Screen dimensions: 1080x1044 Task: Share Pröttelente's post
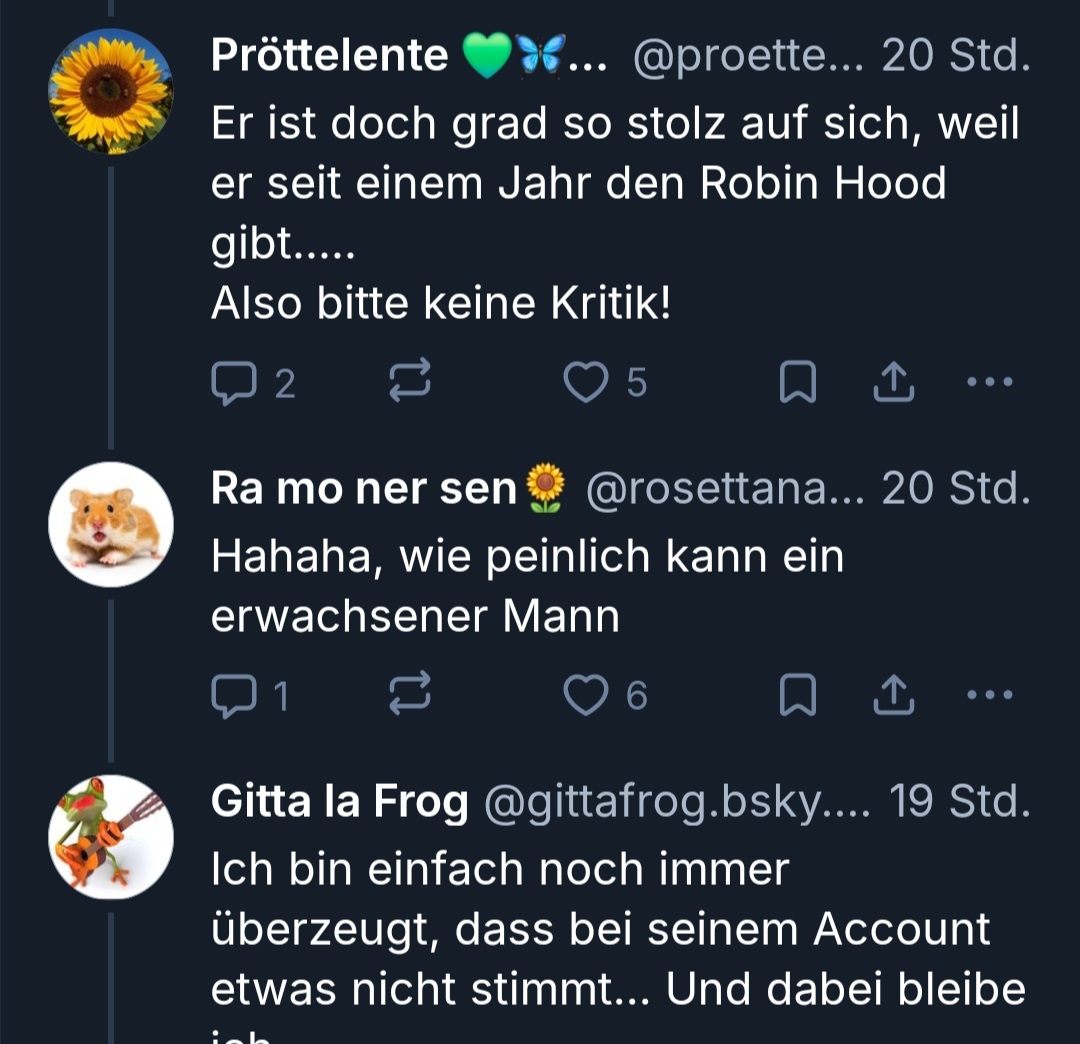(894, 382)
